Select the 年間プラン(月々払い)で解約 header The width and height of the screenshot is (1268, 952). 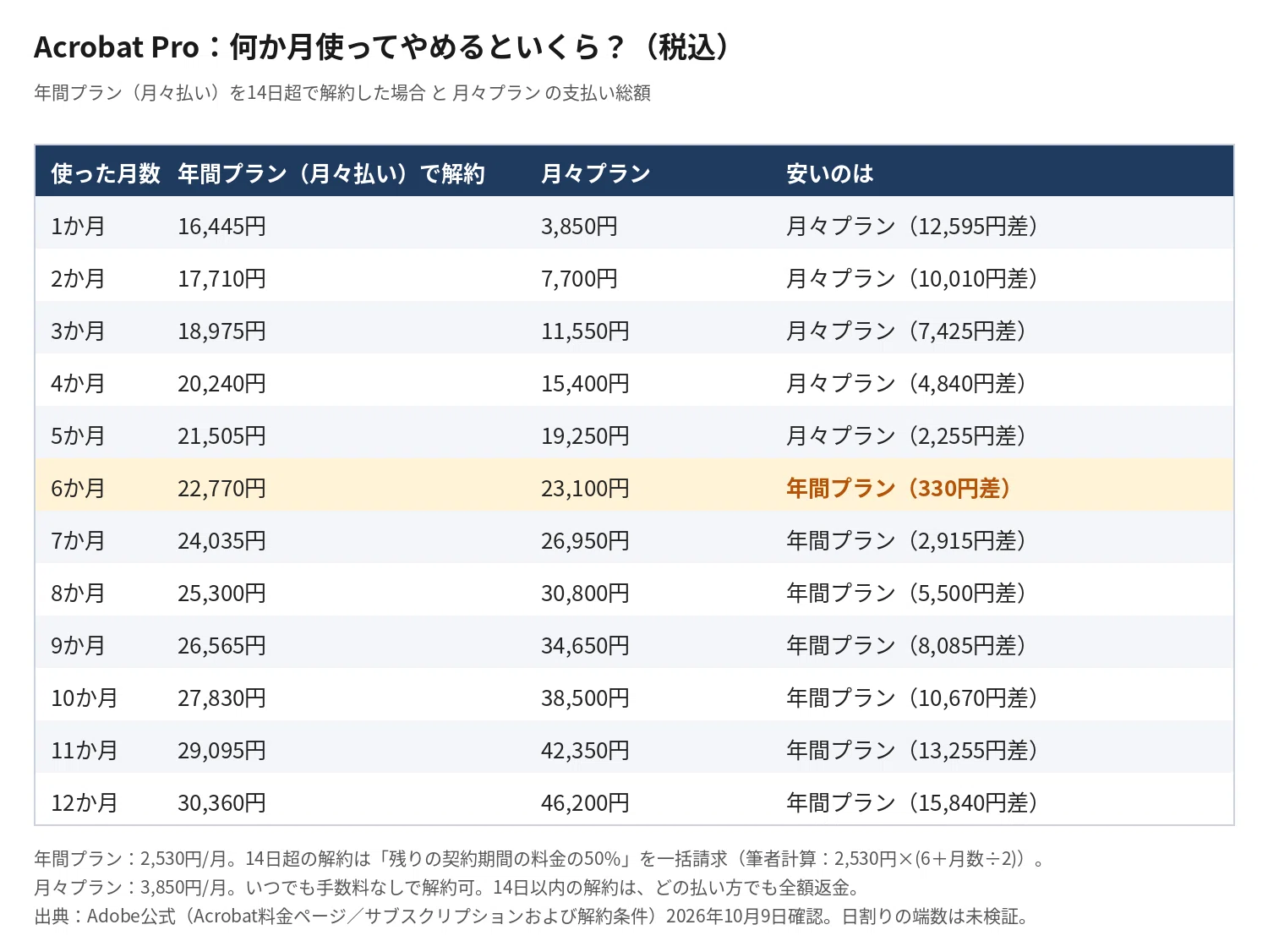click(331, 173)
